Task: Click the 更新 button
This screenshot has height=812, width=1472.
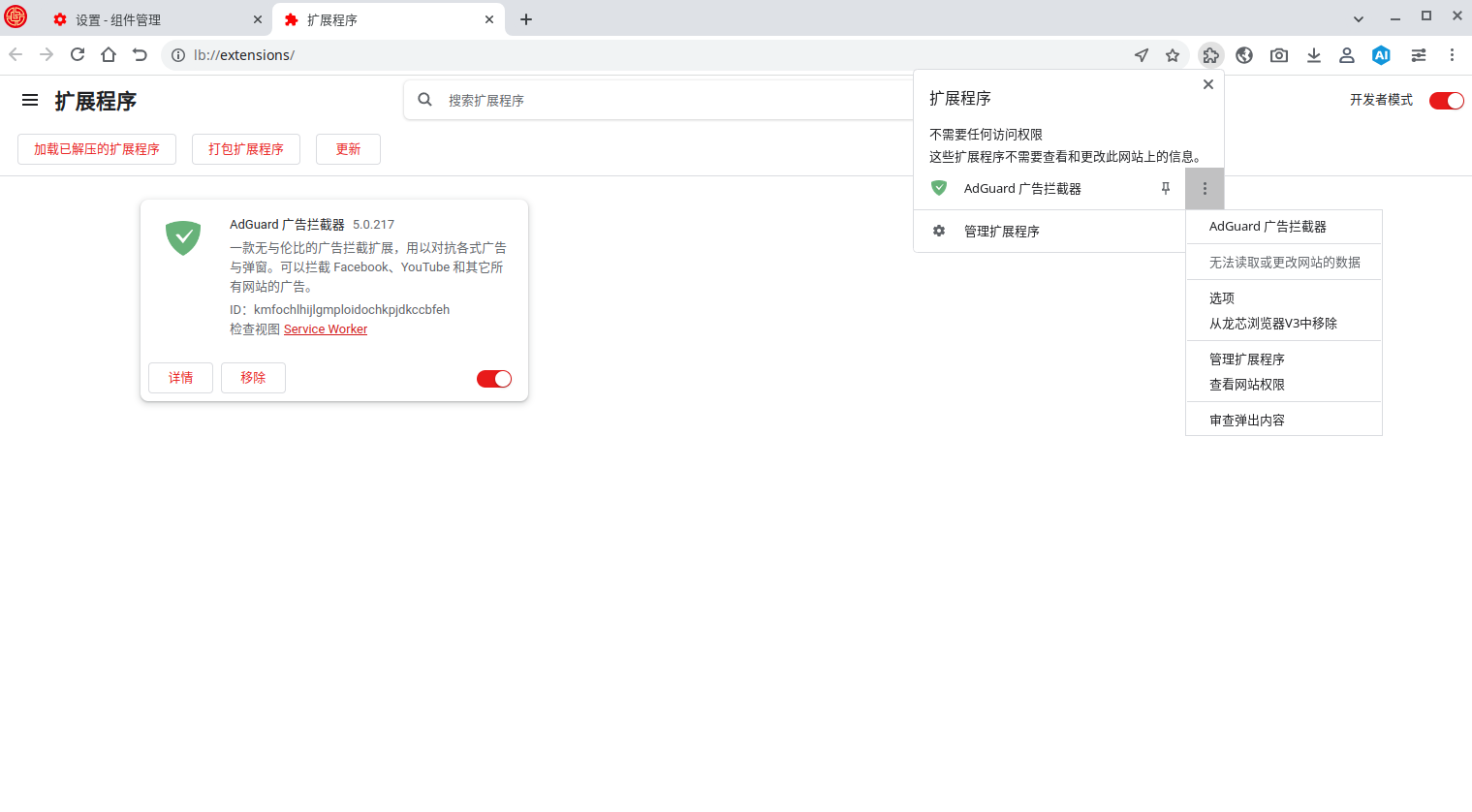Action: [348, 149]
